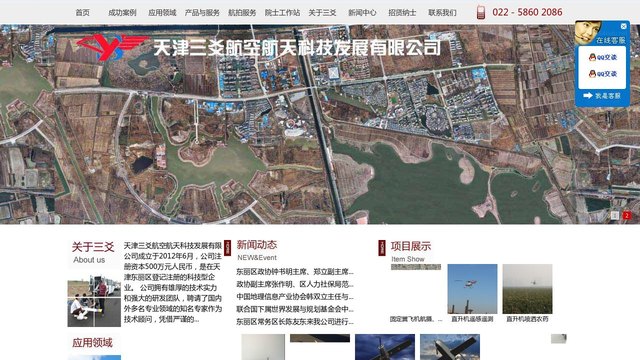Viewport: 640px width, 360px height.
Task: Click the 项目展示 section heading
Action: tap(411, 246)
